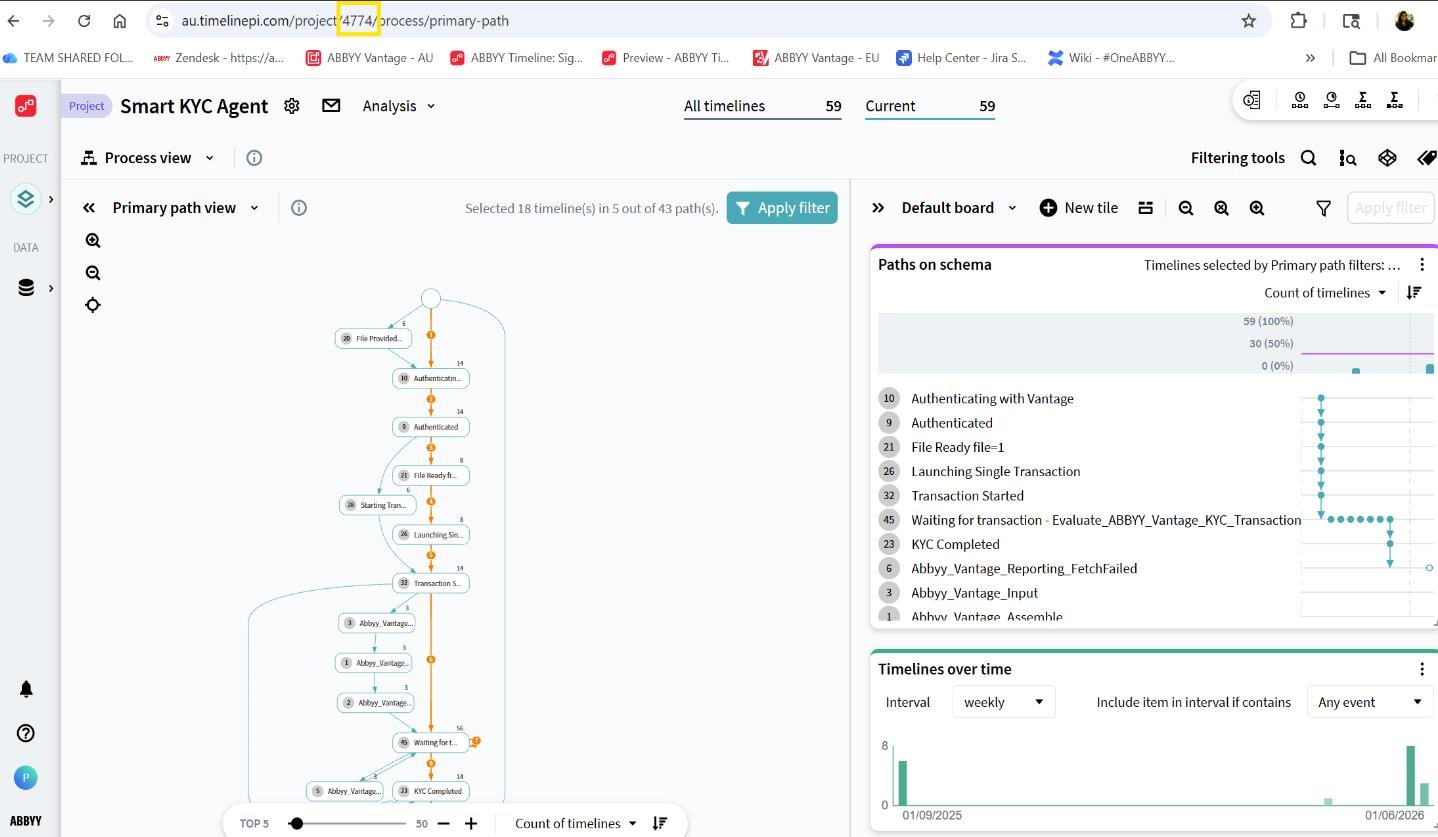Open notifications bell in the sidebar
1438x837 pixels.
pyautogui.click(x=26, y=689)
